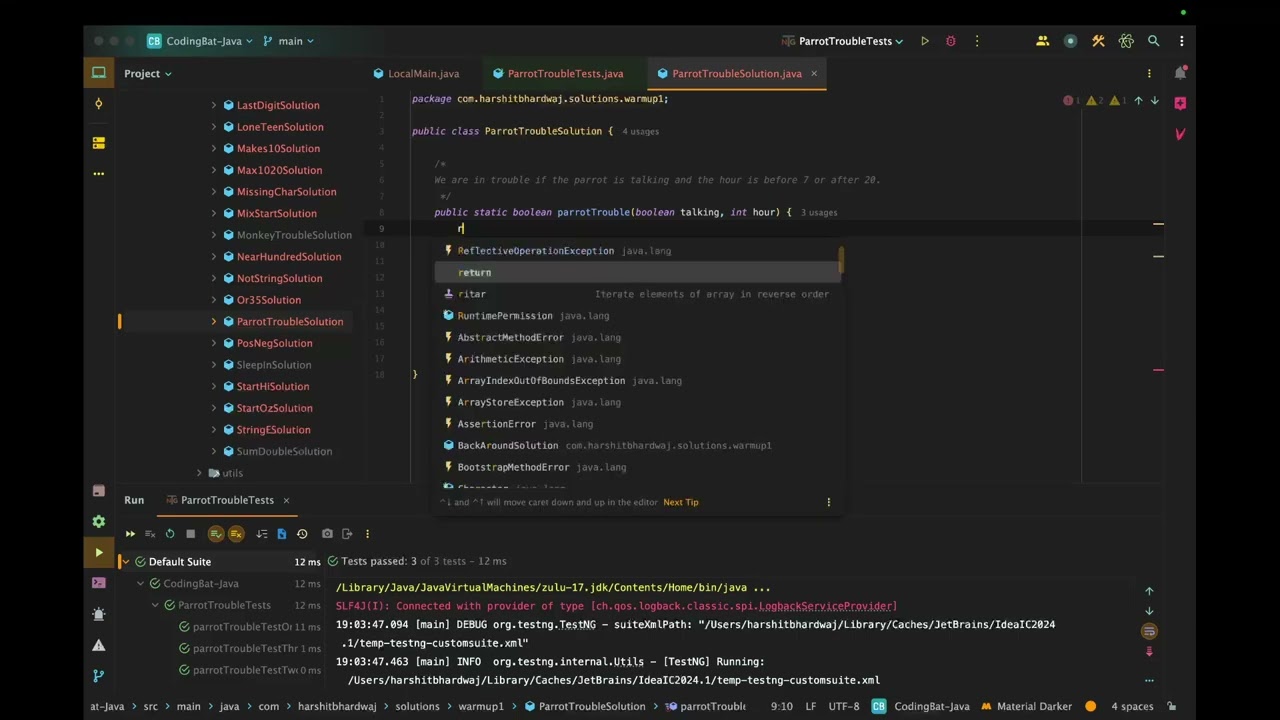
Task: Choose the return keyword completion
Action: coord(638,273)
